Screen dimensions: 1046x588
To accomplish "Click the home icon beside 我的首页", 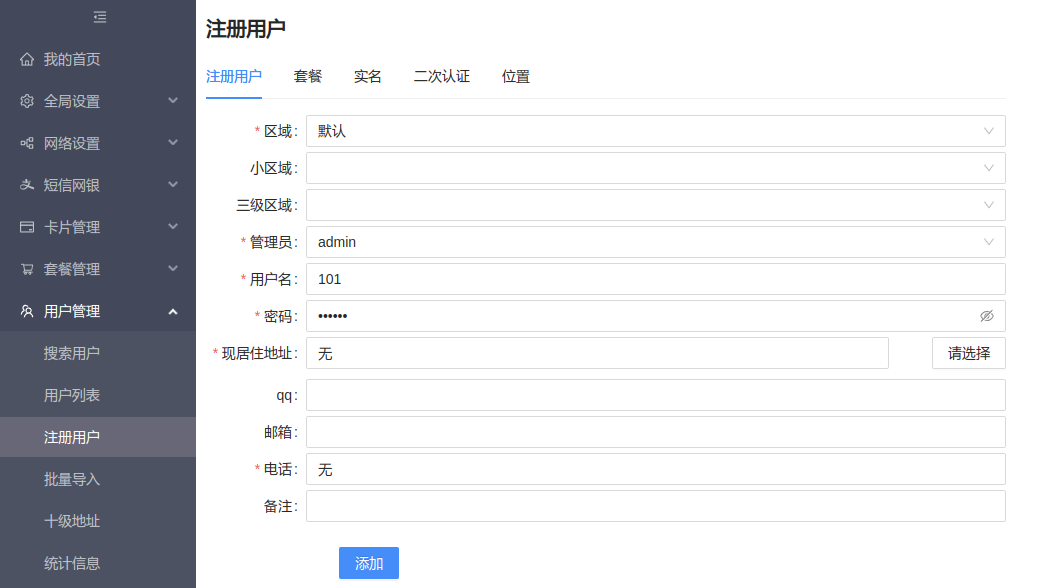I will (x=27, y=59).
